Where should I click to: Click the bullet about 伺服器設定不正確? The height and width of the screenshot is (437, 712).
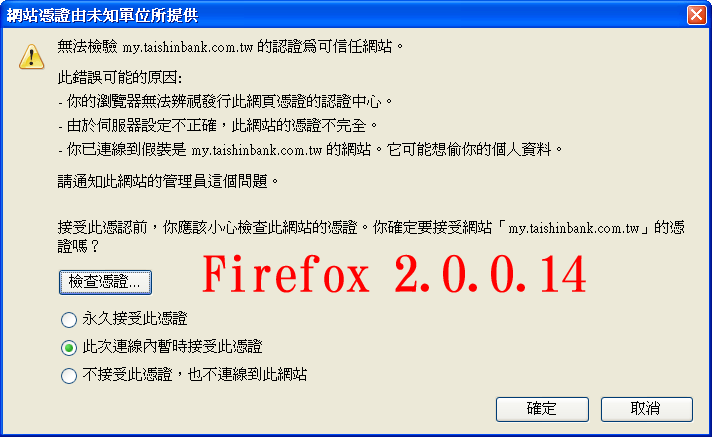(218, 125)
